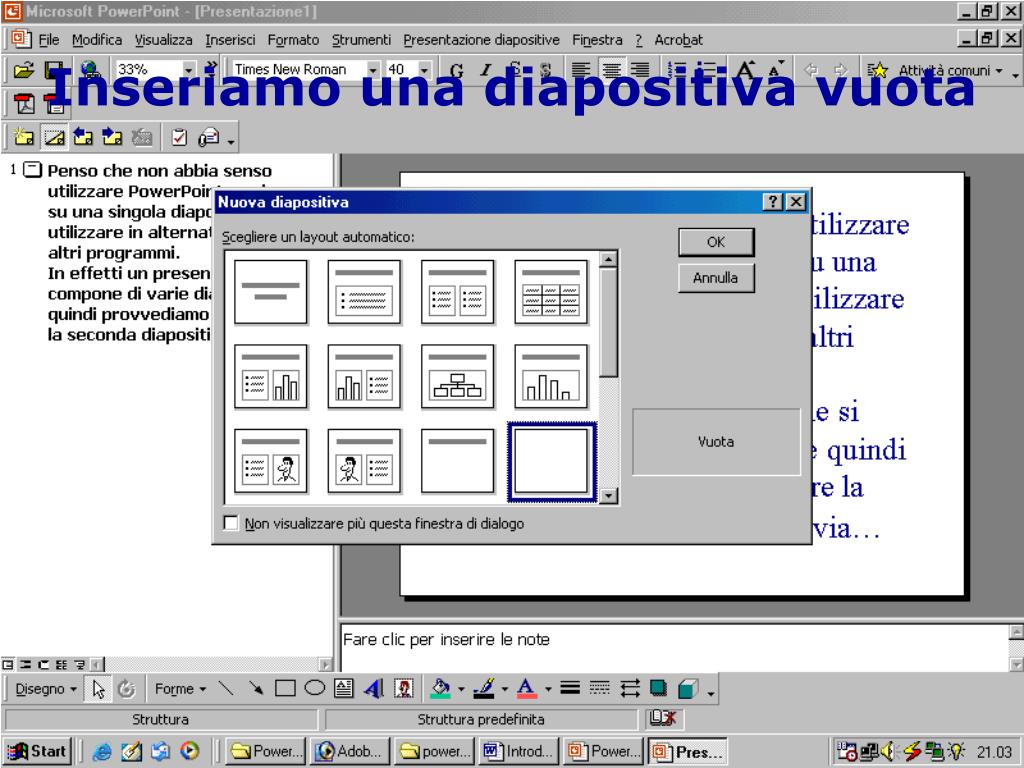1024x768 pixels.
Task: Launch Windows Media Player from quick launch
Action: 189,752
